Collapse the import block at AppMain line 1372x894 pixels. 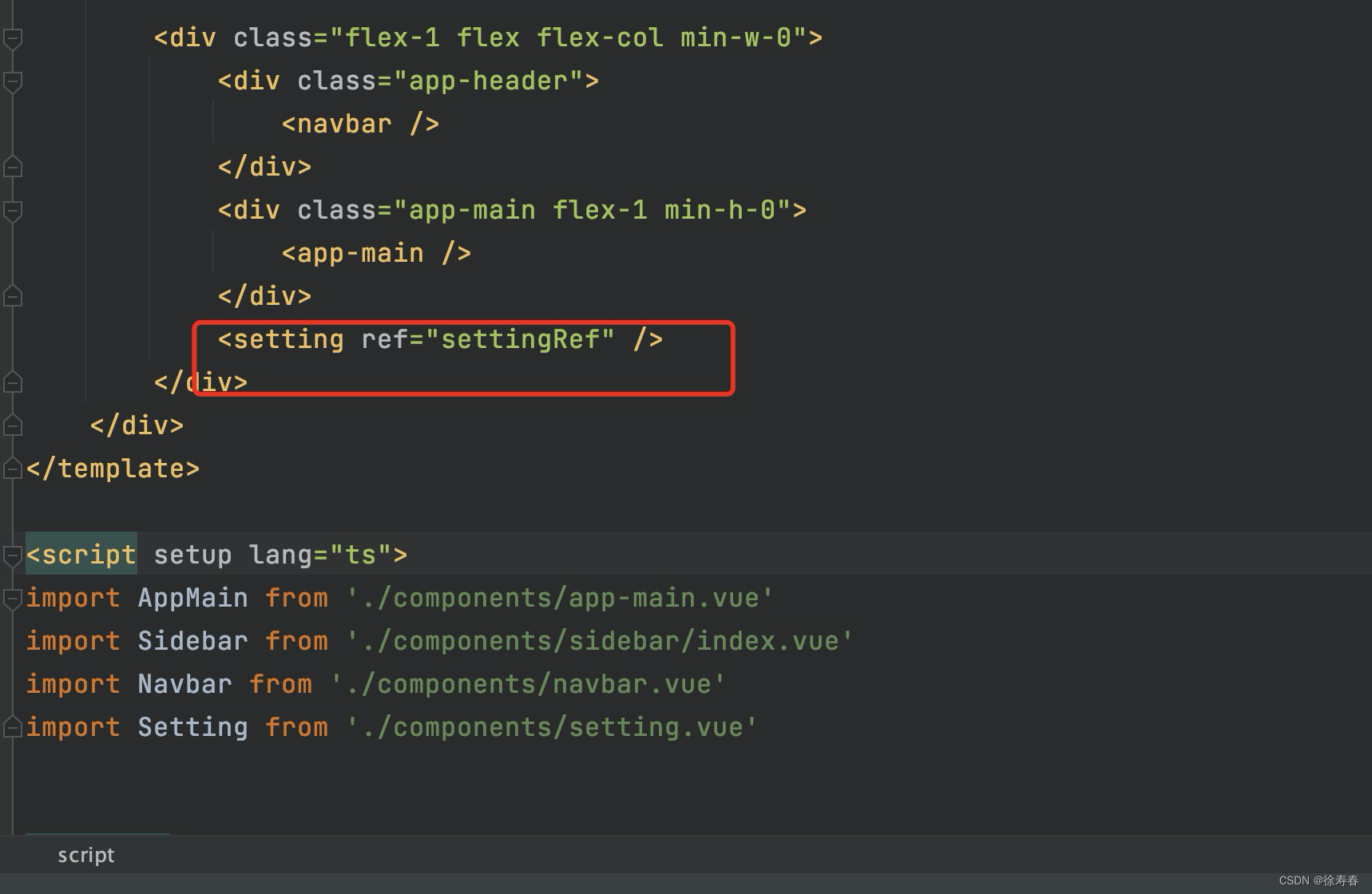point(12,599)
